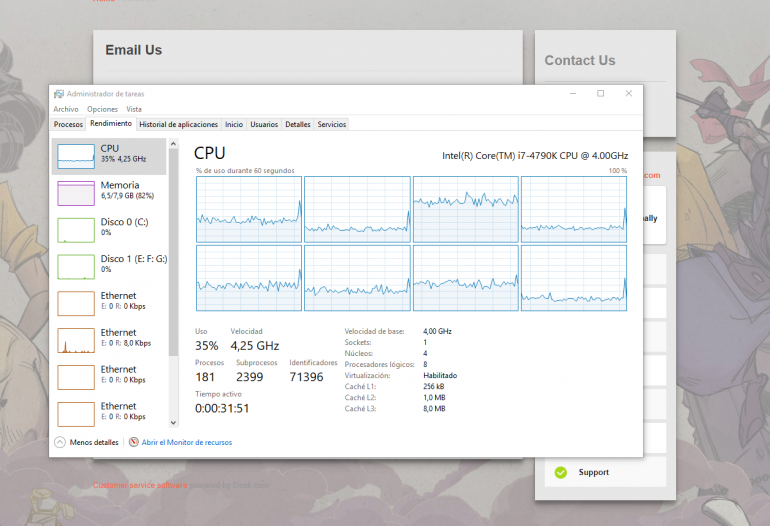The height and width of the screenshot is (526, 770).
Task: Click the Support link in background page
Action: pos(593,472)
